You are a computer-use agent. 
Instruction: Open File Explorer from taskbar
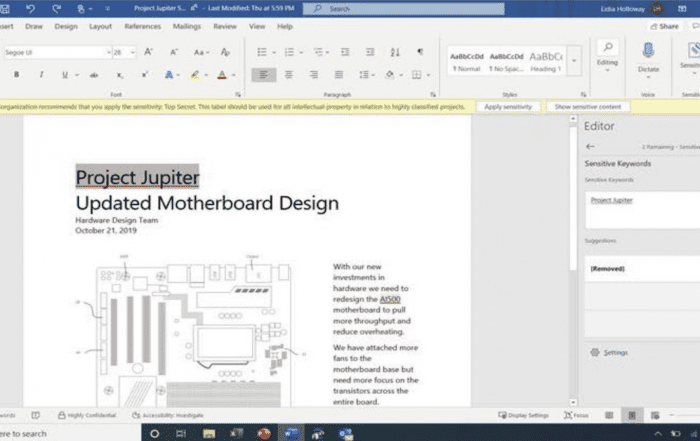209,433
